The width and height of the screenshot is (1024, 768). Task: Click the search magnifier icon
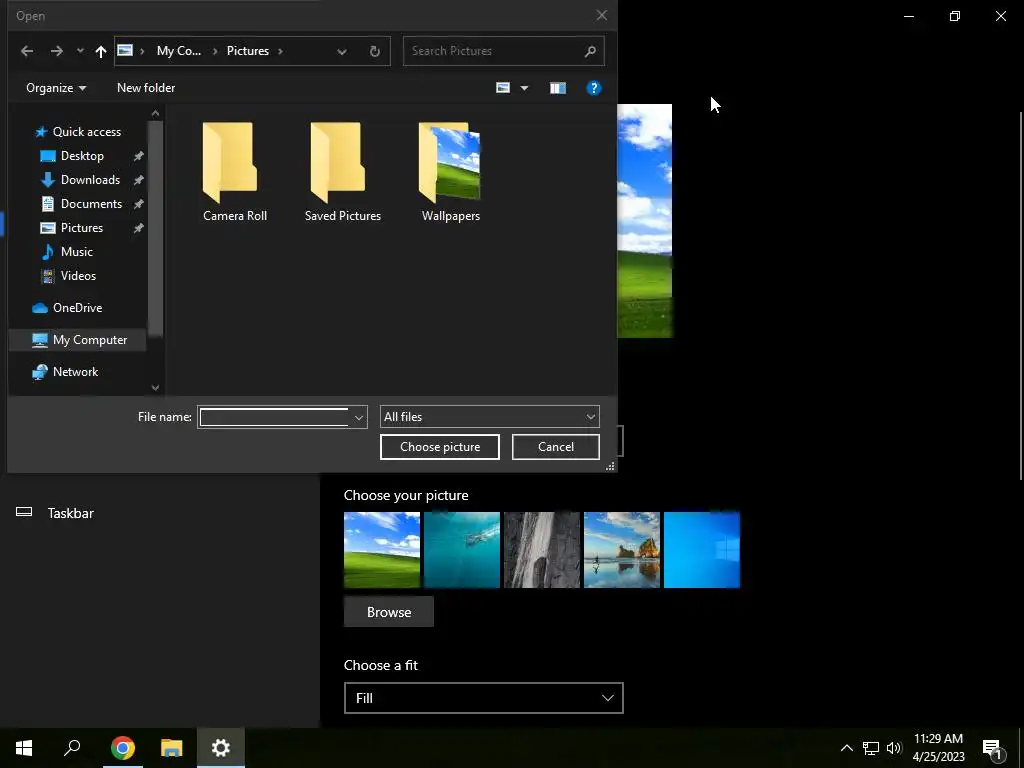point(590,51)
